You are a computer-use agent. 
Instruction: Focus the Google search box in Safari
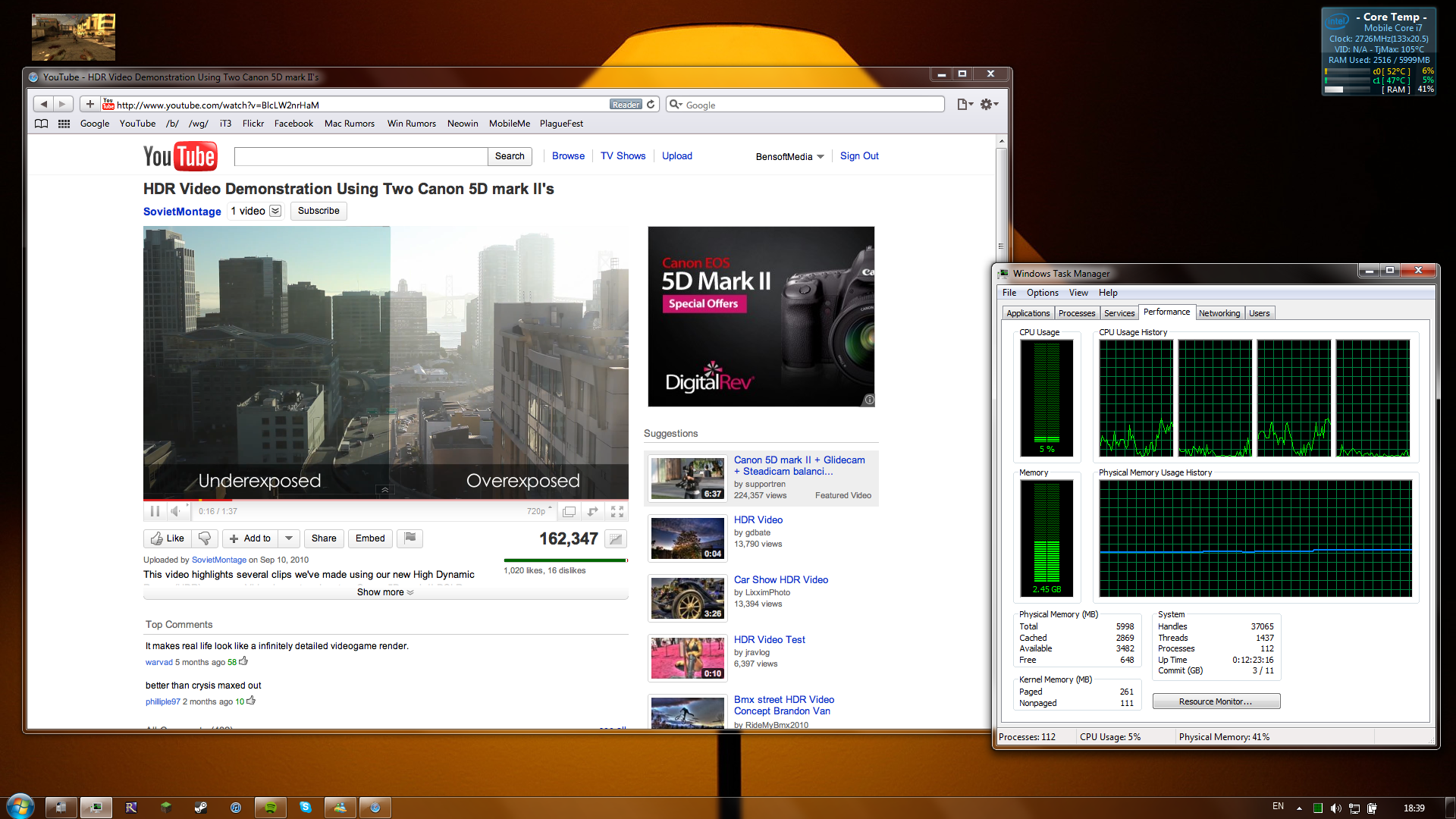click(805, 105)
